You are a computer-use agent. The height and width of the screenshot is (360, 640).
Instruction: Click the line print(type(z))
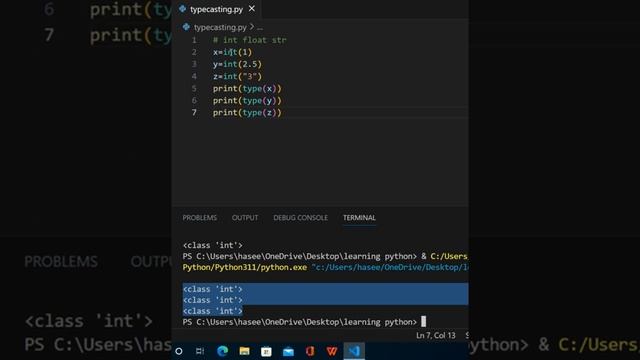247,113
